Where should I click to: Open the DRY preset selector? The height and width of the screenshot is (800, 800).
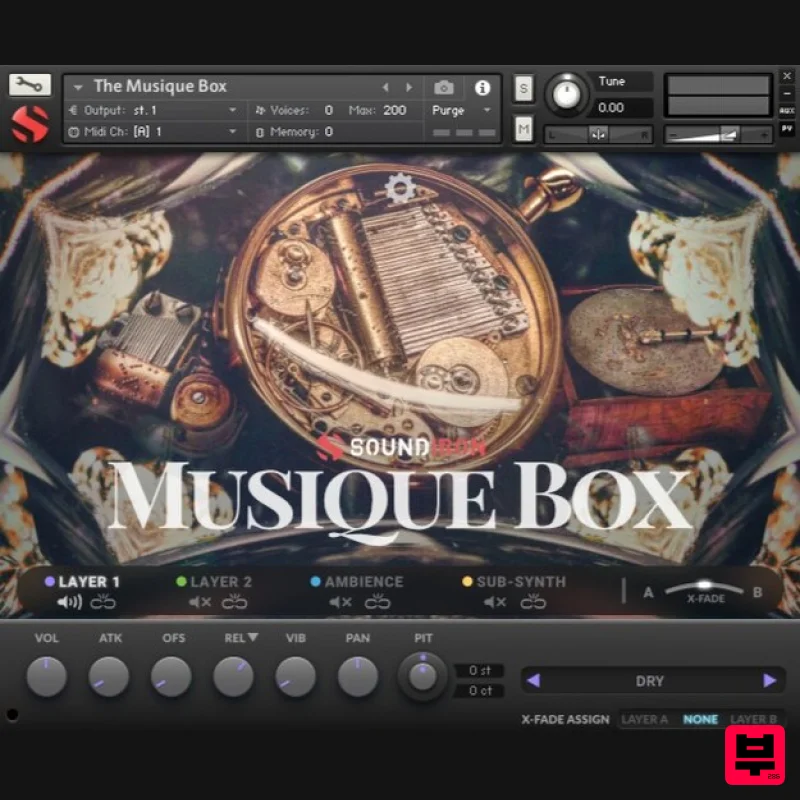tap(649, 681)
